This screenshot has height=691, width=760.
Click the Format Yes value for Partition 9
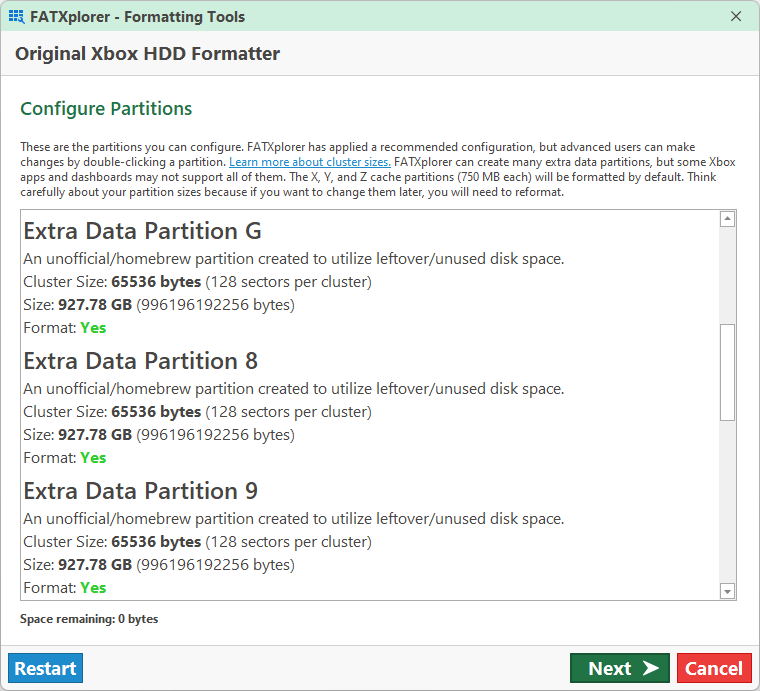click(x=93, y=588)
